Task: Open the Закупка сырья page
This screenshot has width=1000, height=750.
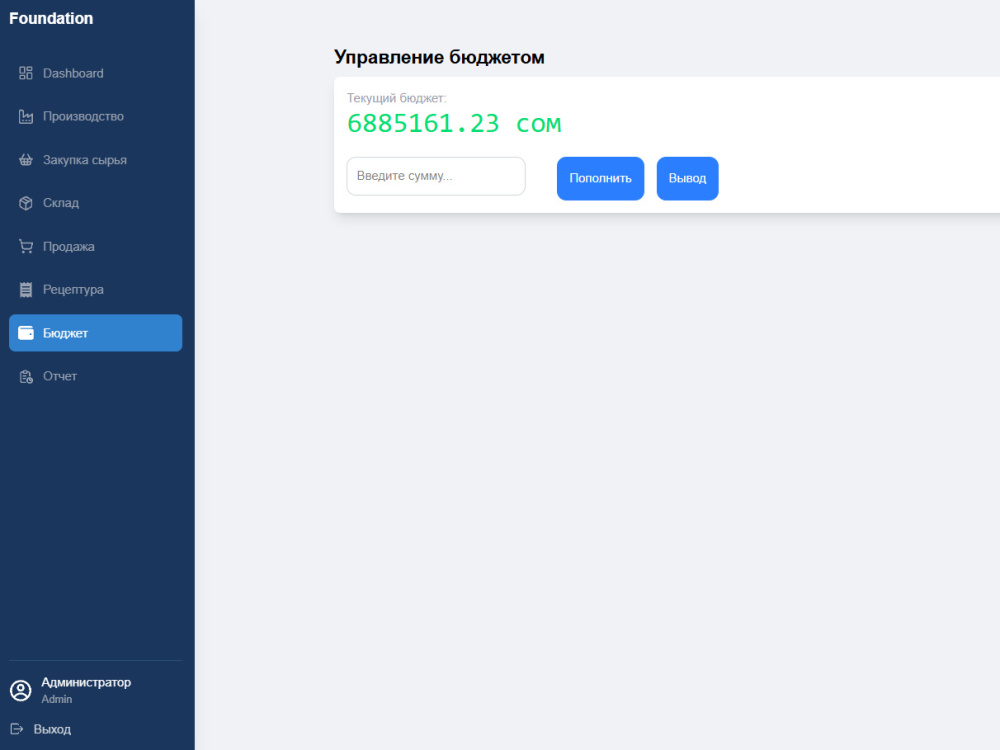Action: coord(96,160)
